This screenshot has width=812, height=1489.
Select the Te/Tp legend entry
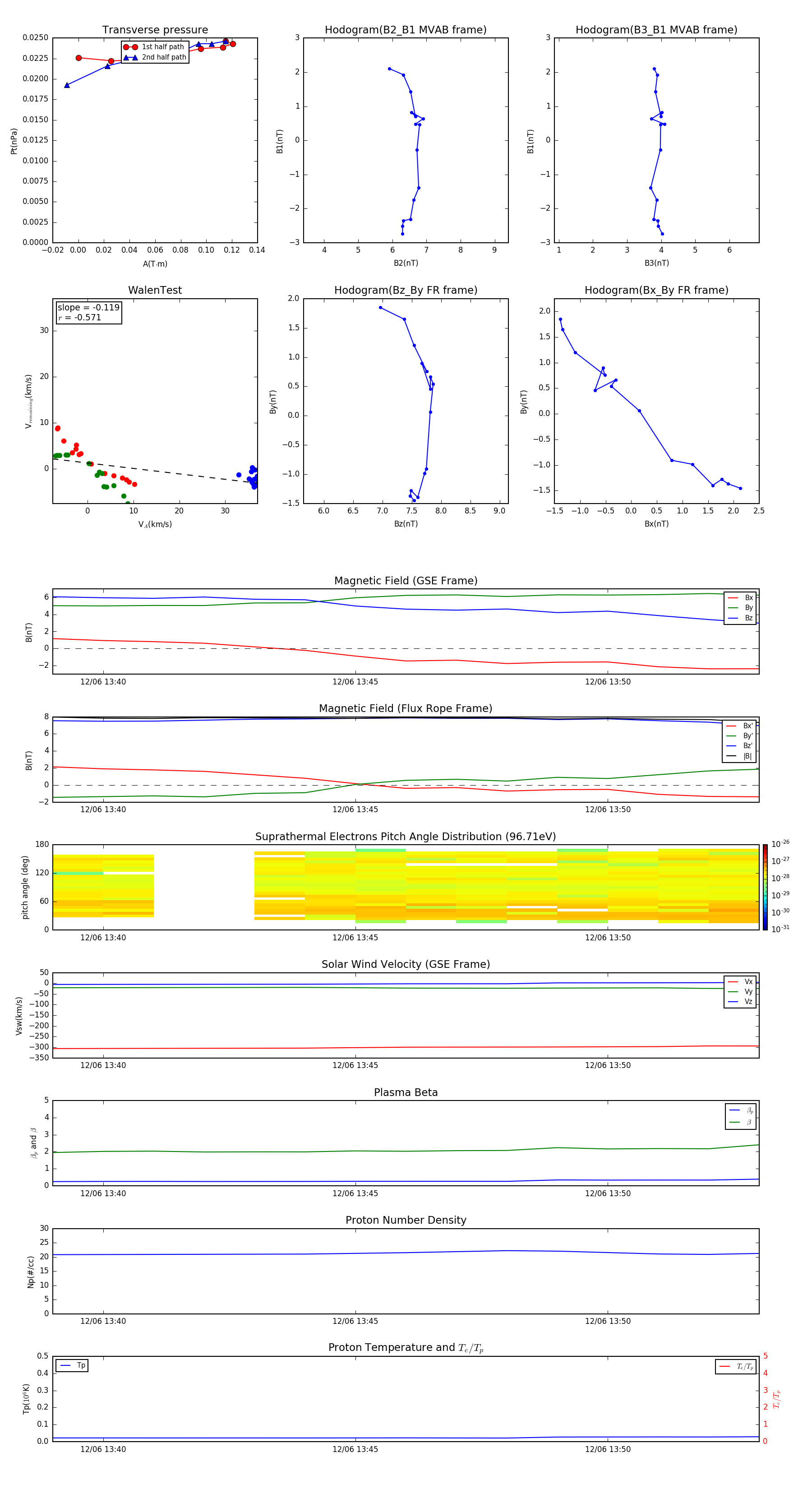click(x=736, y=1366)
